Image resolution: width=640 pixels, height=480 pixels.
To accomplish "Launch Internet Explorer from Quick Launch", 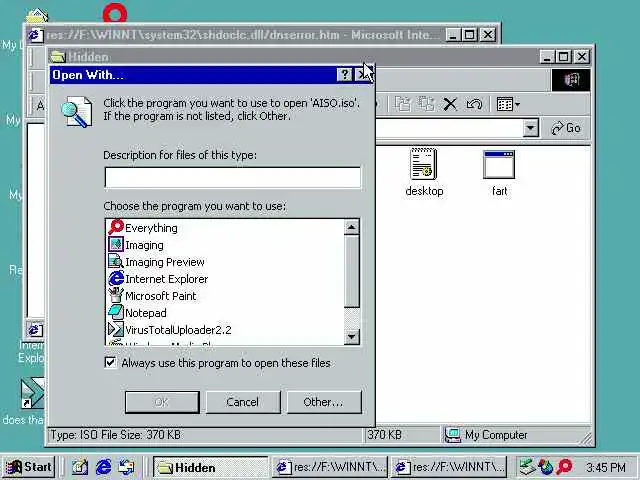I will coord(103,467).
